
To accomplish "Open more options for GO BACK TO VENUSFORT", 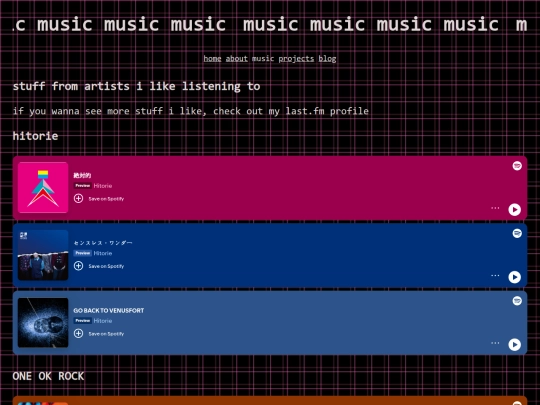I will [495, 343].
